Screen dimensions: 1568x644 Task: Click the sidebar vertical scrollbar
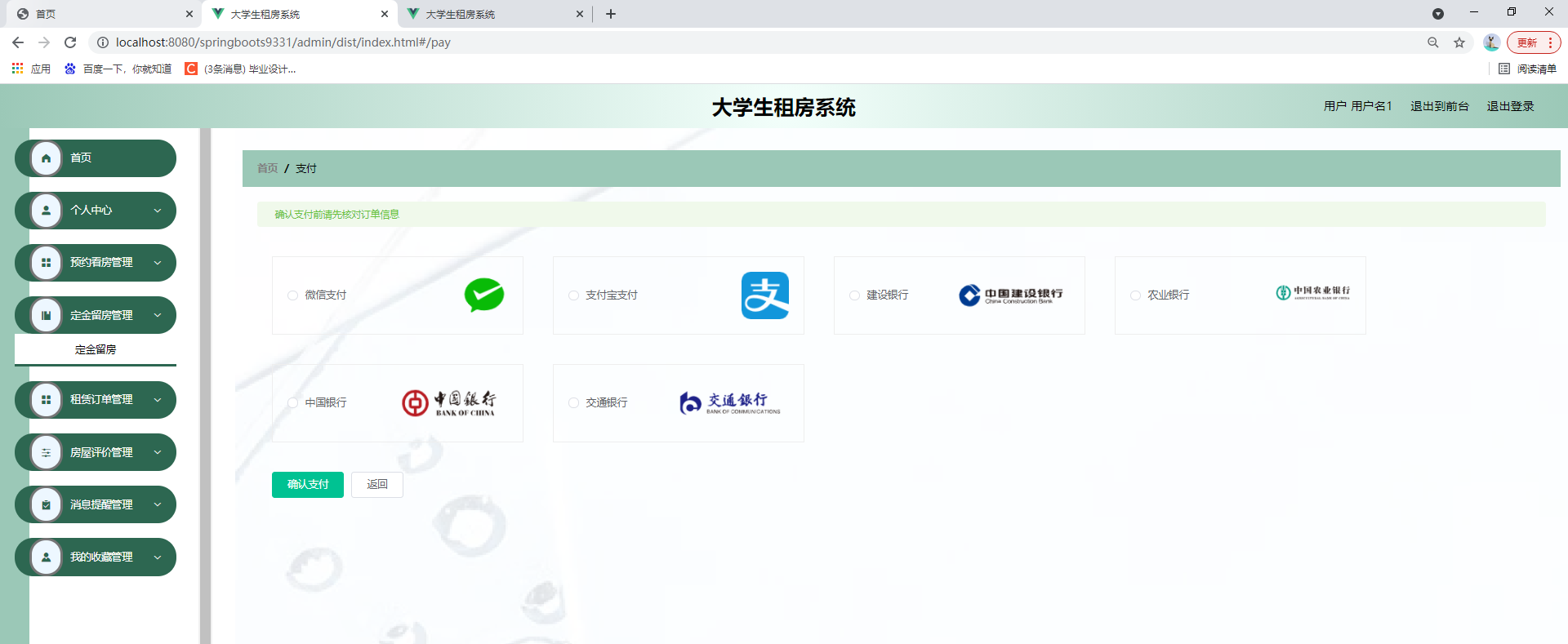click(205, 386)
